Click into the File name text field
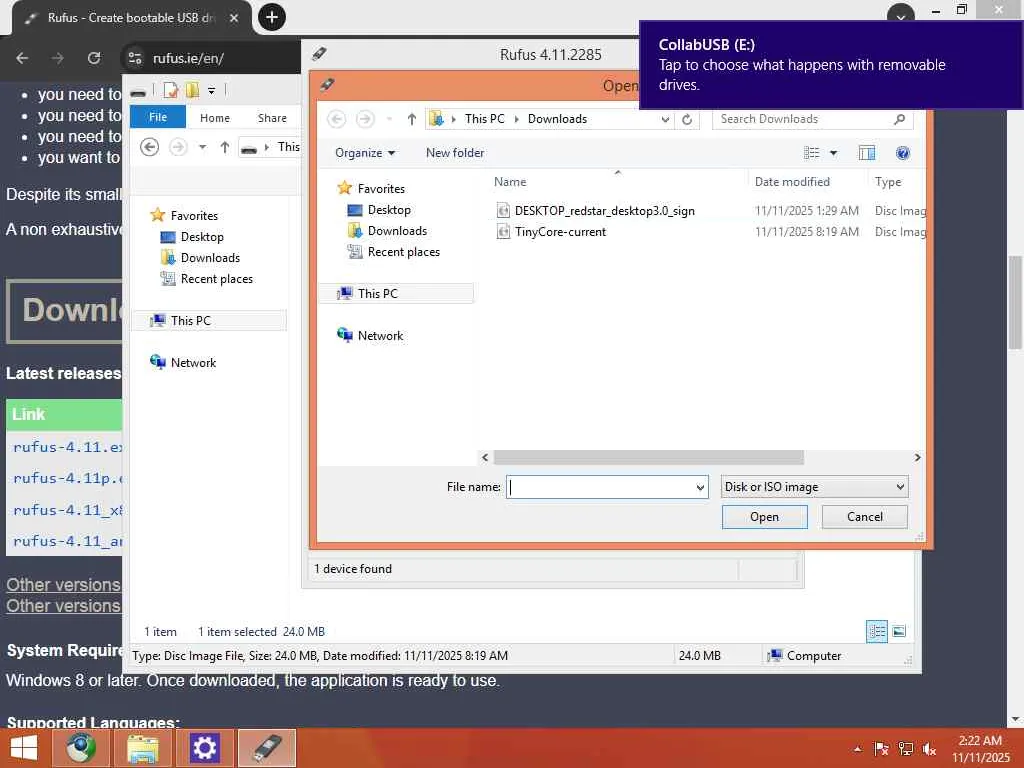Image resolution: width=1024 pixels, height=768 pixels. 601,487
